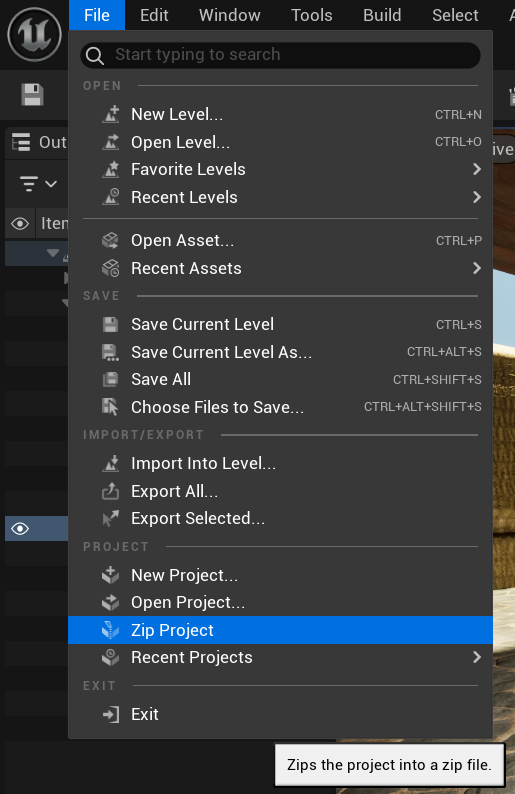Click the Exit door icon
The height and width of the screenshot is (794, 515).
[110, 714]
